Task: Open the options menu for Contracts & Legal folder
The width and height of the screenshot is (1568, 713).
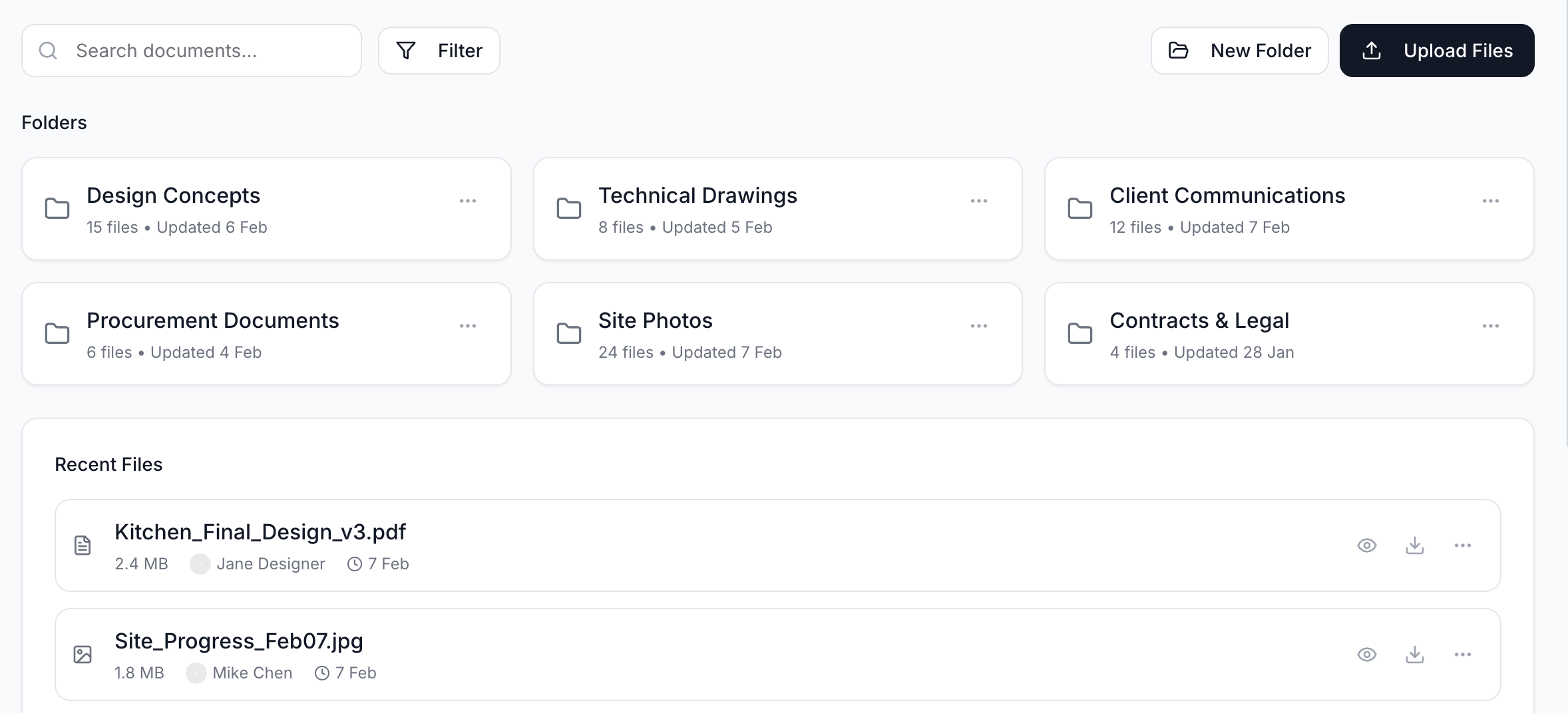Action: (1491, 325)
